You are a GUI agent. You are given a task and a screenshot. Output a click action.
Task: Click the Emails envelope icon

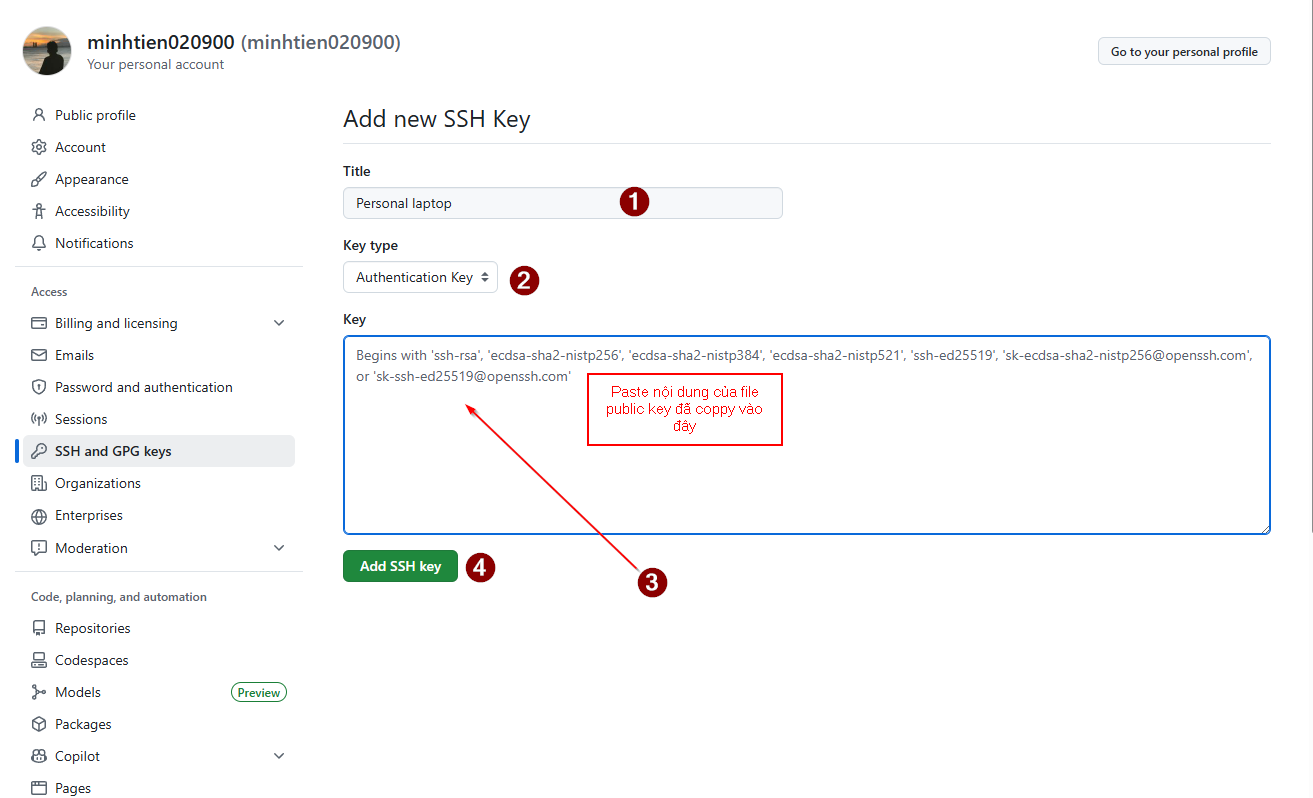39,355
